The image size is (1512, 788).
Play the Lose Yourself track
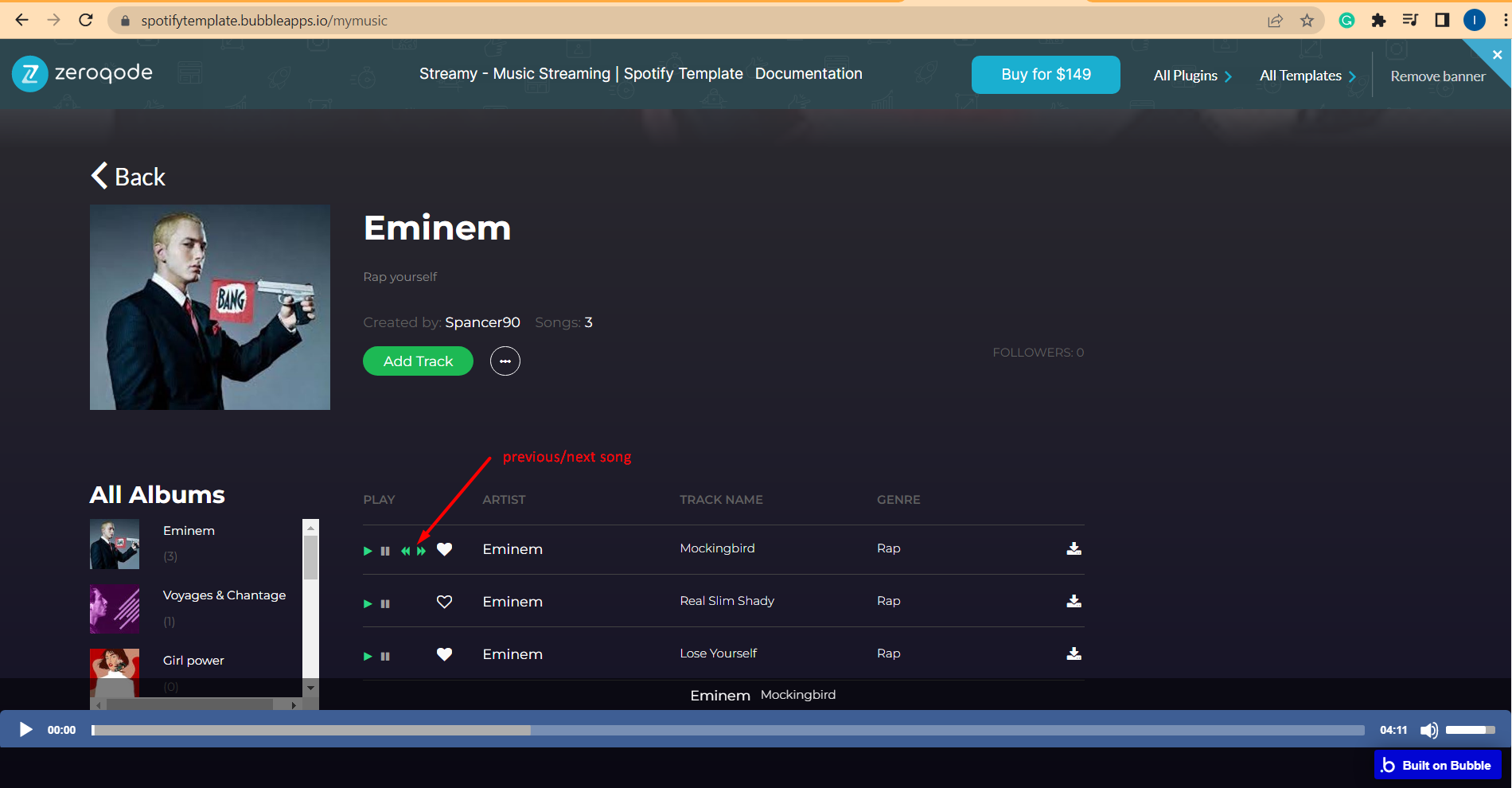[368, 656]
